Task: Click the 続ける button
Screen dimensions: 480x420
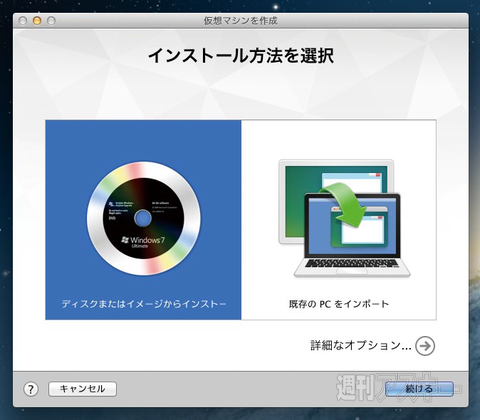Action: (419, 389)
